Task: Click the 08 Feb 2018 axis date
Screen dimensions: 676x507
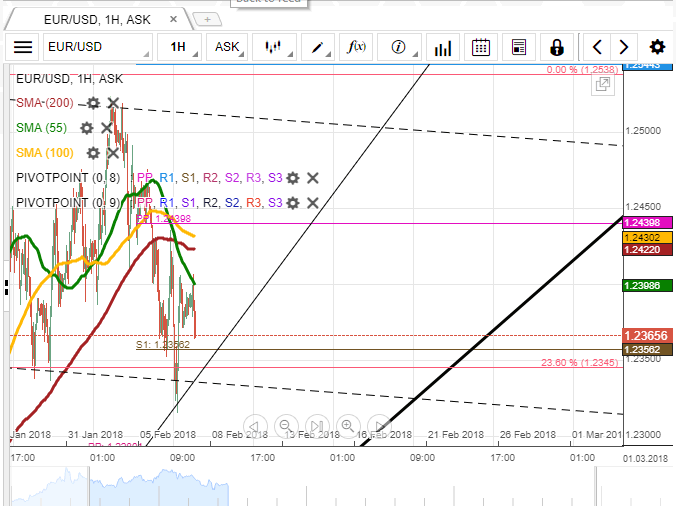Action: [240, 435]
